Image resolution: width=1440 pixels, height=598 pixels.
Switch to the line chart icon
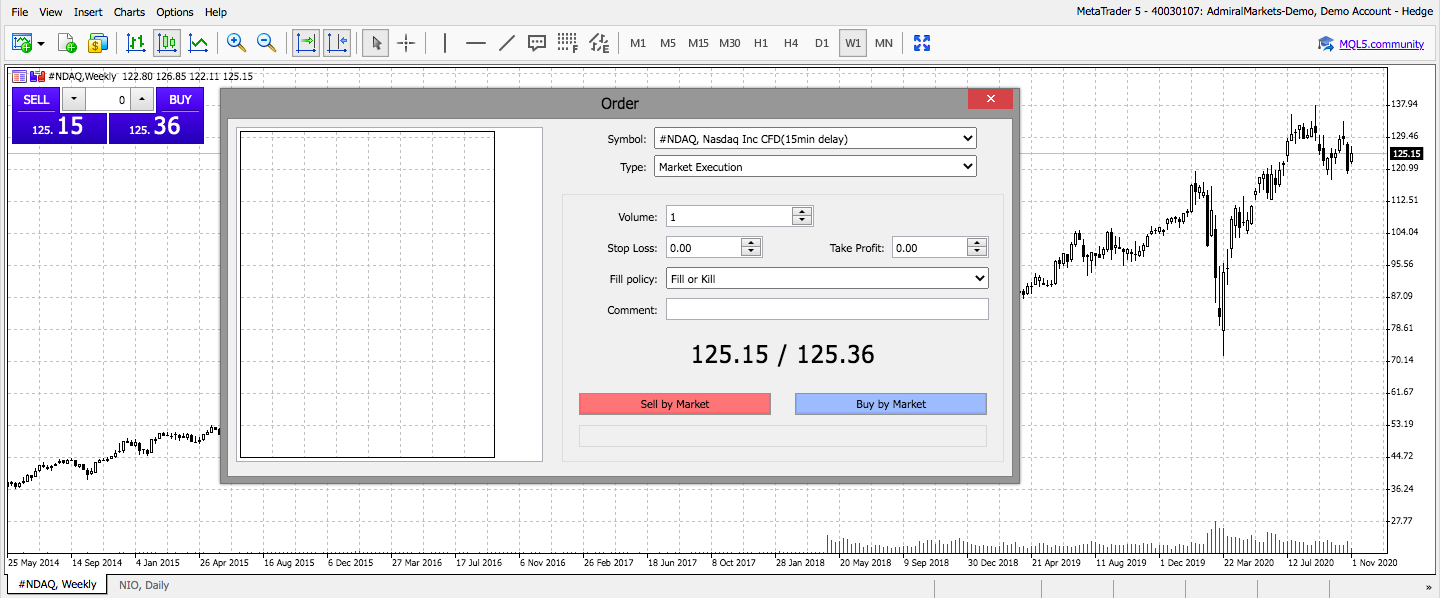198,43
